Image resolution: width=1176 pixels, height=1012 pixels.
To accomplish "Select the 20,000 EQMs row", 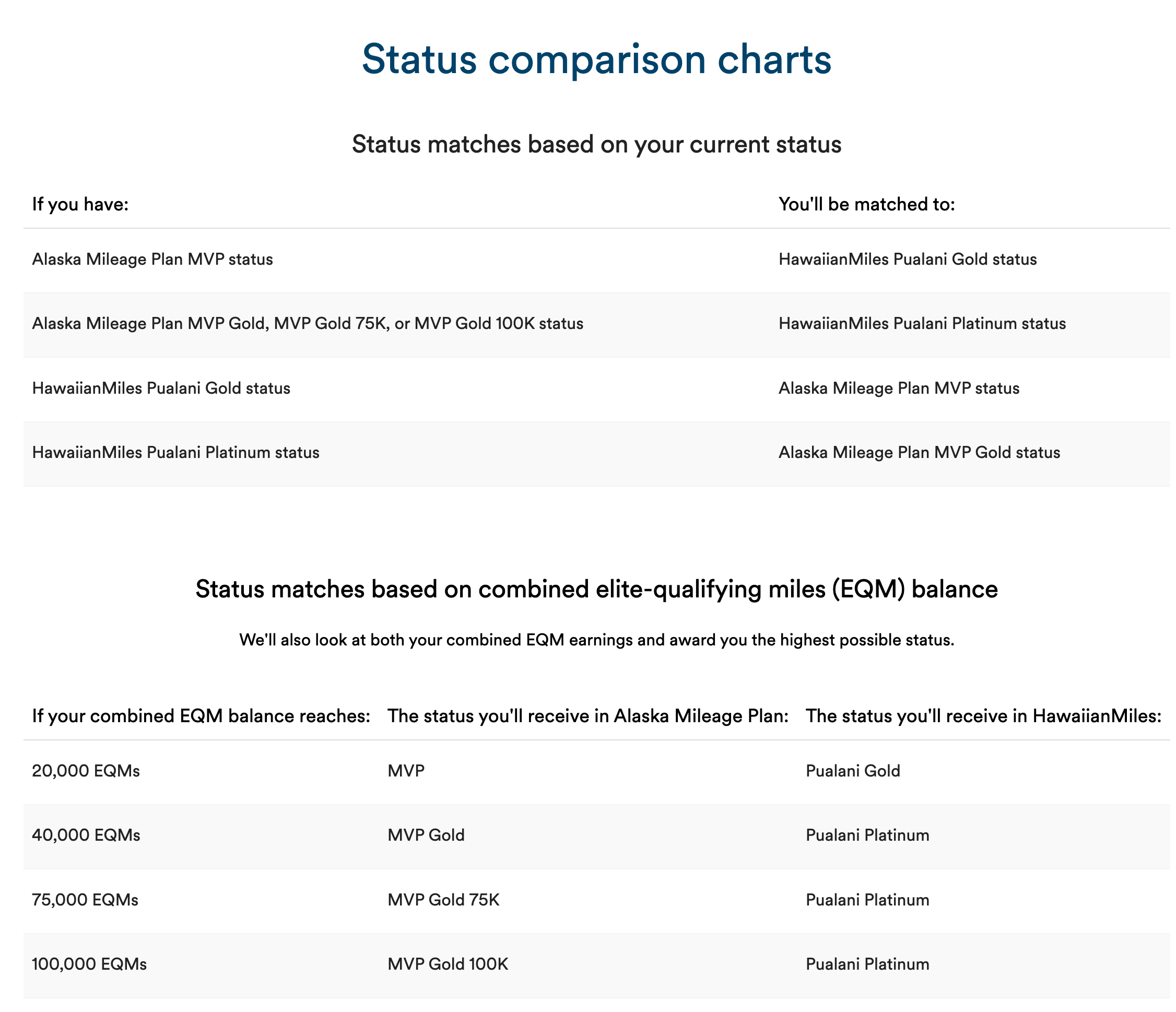I will [596, 772].
